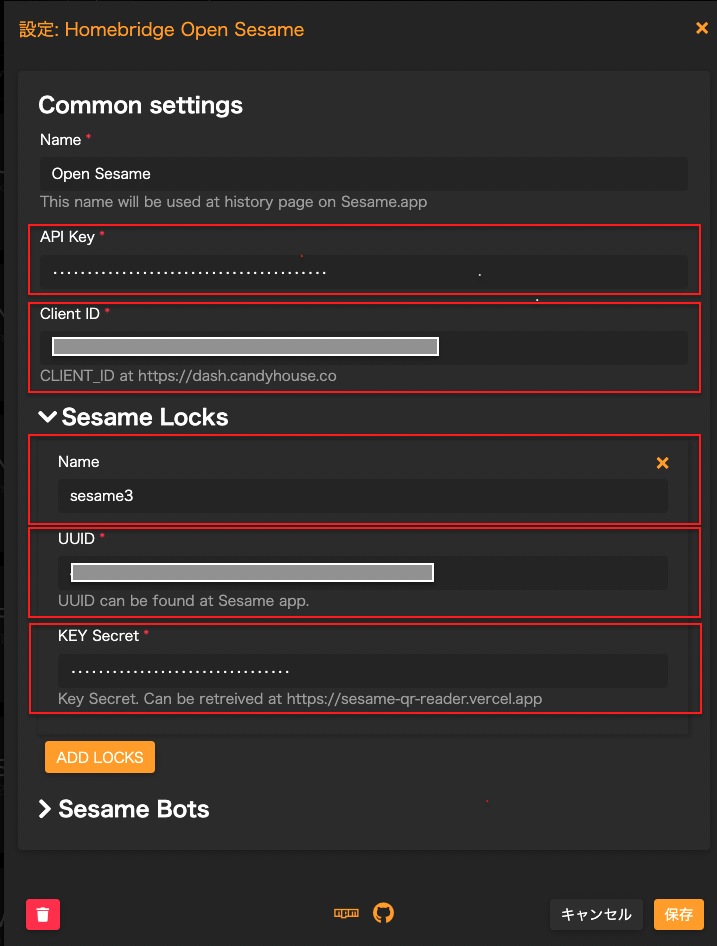This screenshot has height=946, width=717.
Task: Select the lock Name field 'sesame3'
Action: click(364, 496)
